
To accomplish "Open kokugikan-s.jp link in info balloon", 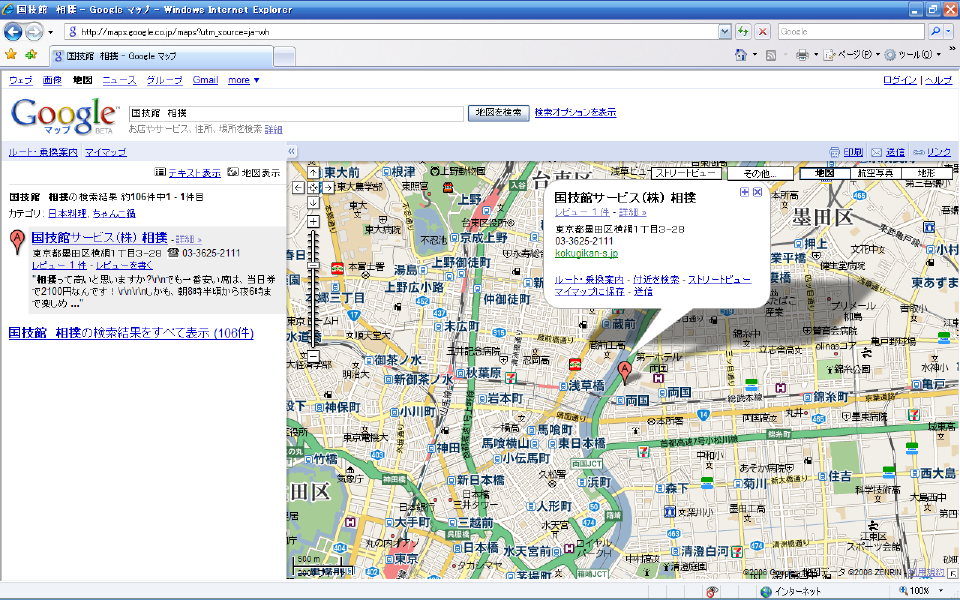I will (x=586, y=253).
